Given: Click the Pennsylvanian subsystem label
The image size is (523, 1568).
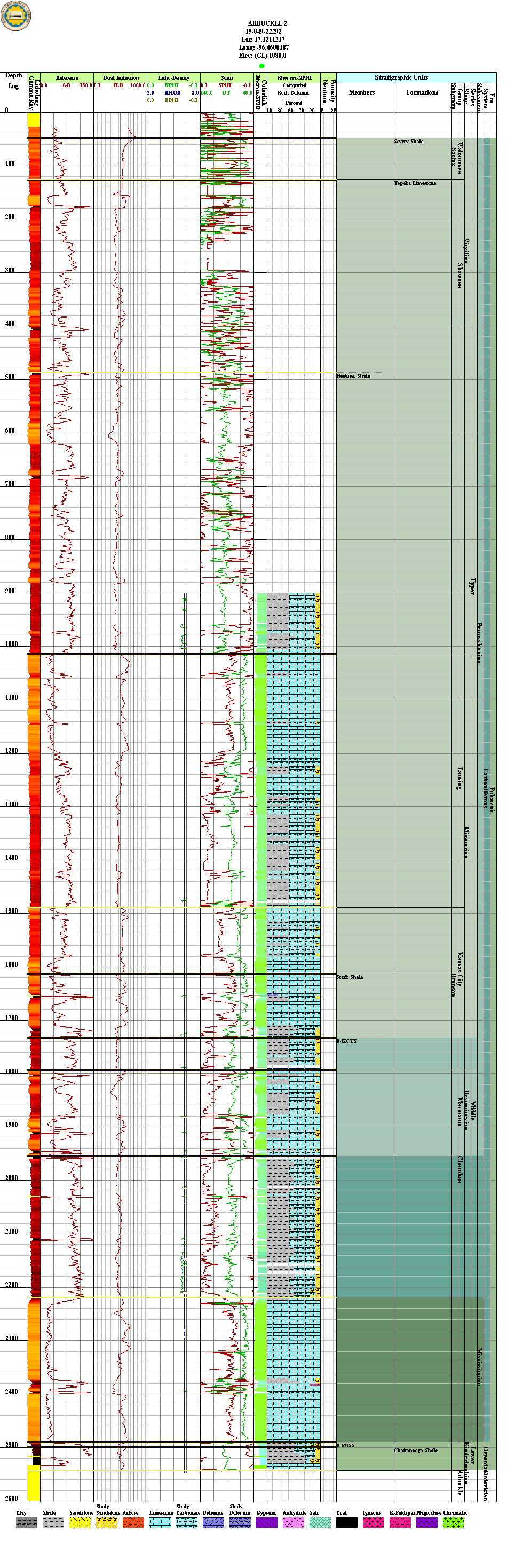Looking at the screenshot, I should pos(479,642).
